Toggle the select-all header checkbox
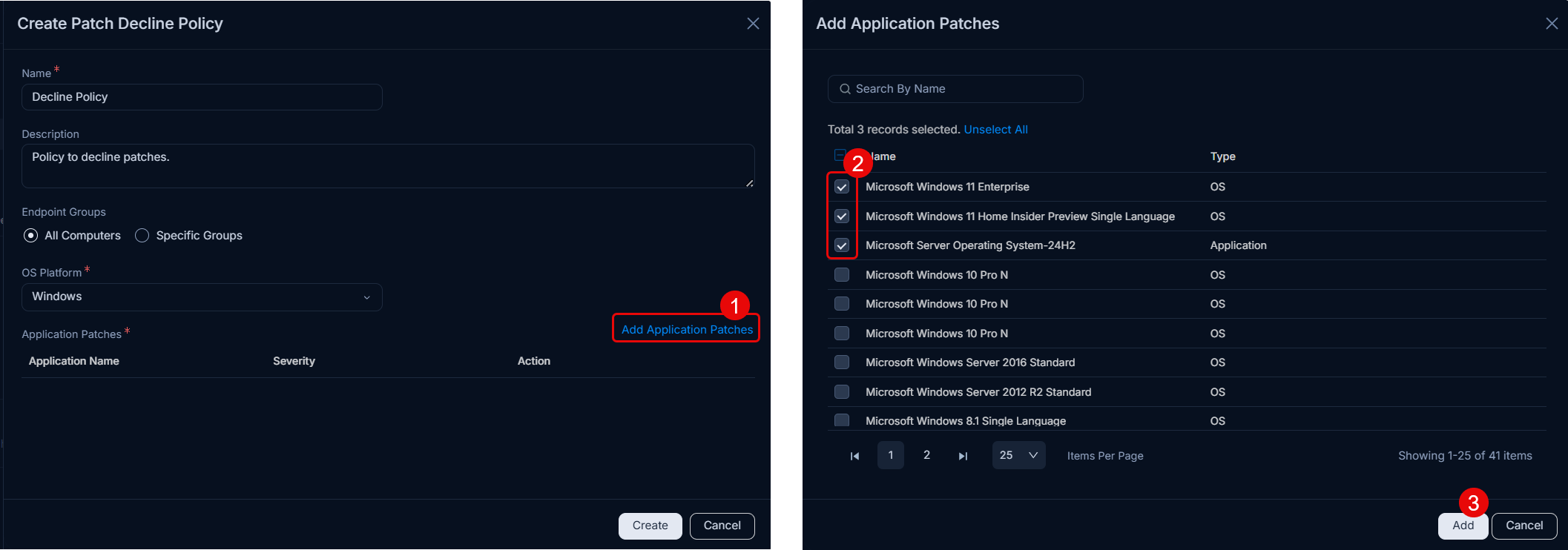The height and width of the screenshot is (550, 1568). click(x=840, y=155)
